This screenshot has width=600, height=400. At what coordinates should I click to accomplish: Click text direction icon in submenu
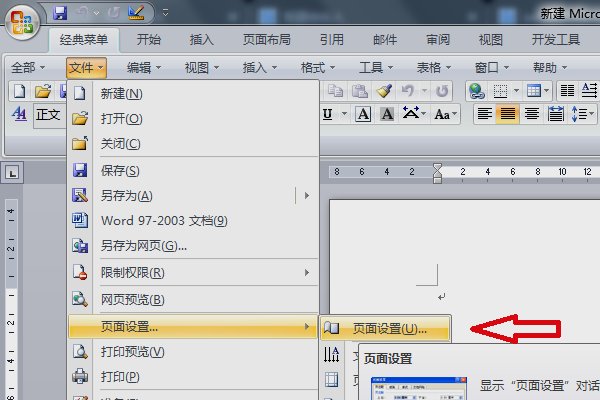click(x=331, y=354)
